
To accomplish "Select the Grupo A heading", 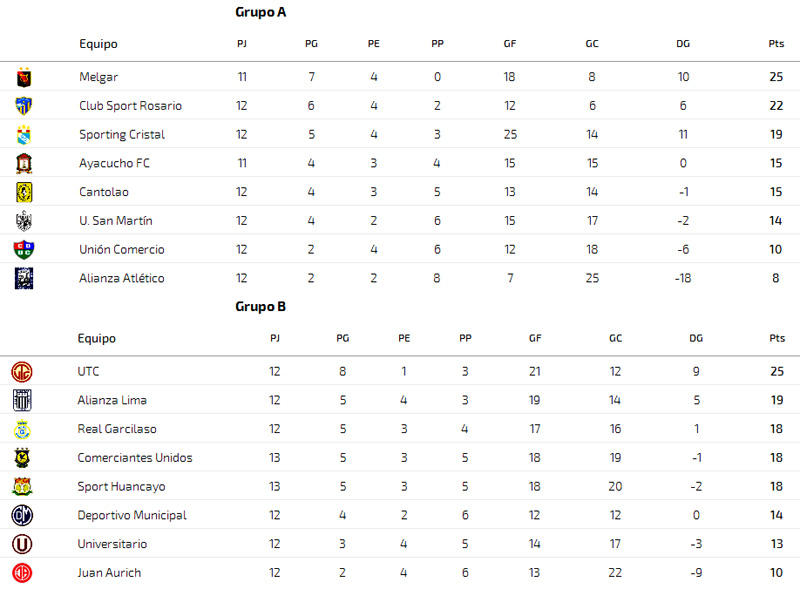I will coord(261,12).
